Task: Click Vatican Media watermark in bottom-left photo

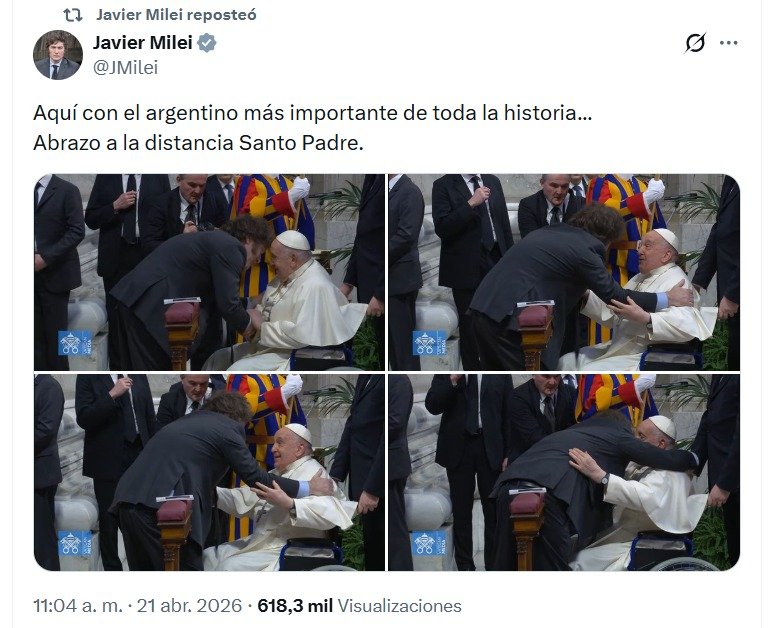Action: pyautogui.click(x=75, y=544)
